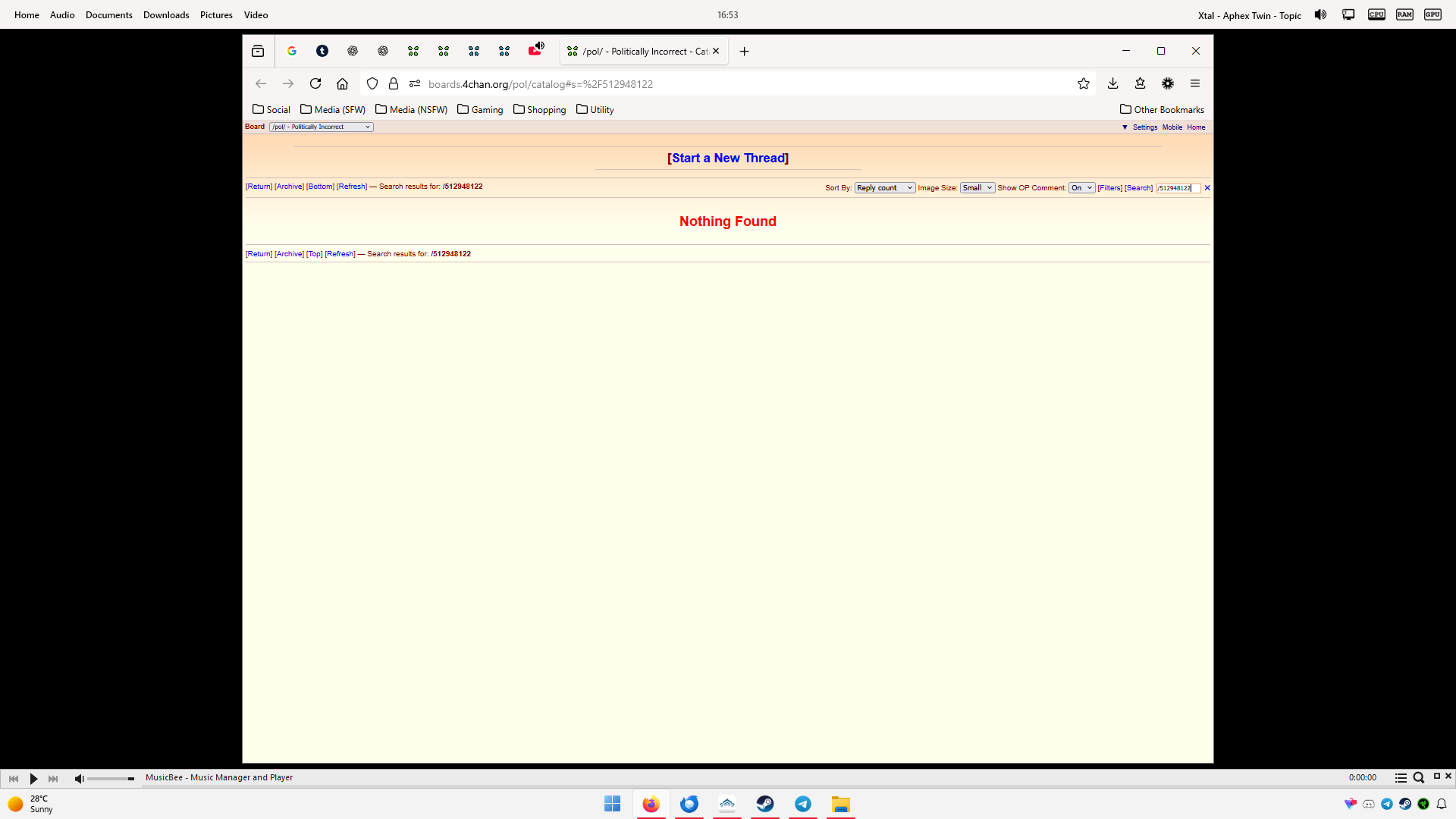Open the Firefox downloads panel icon
This screenshot has width=1456, height=819.
pos(1112,83)
